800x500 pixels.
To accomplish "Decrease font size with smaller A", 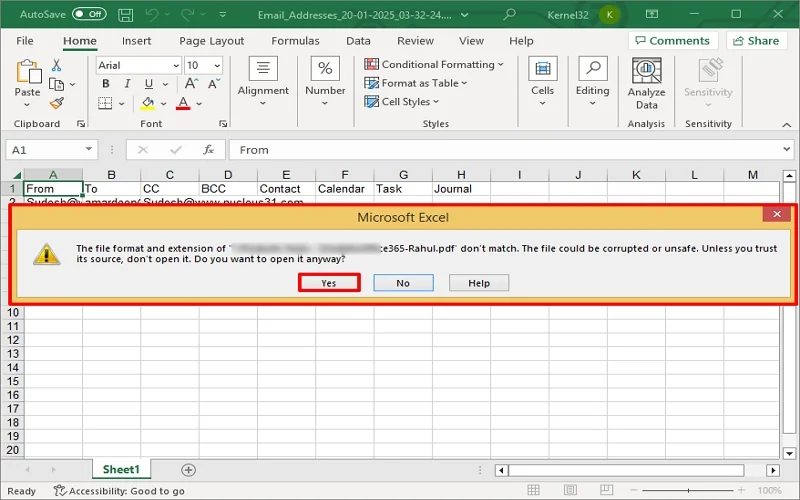I will (x=214, y=84).
